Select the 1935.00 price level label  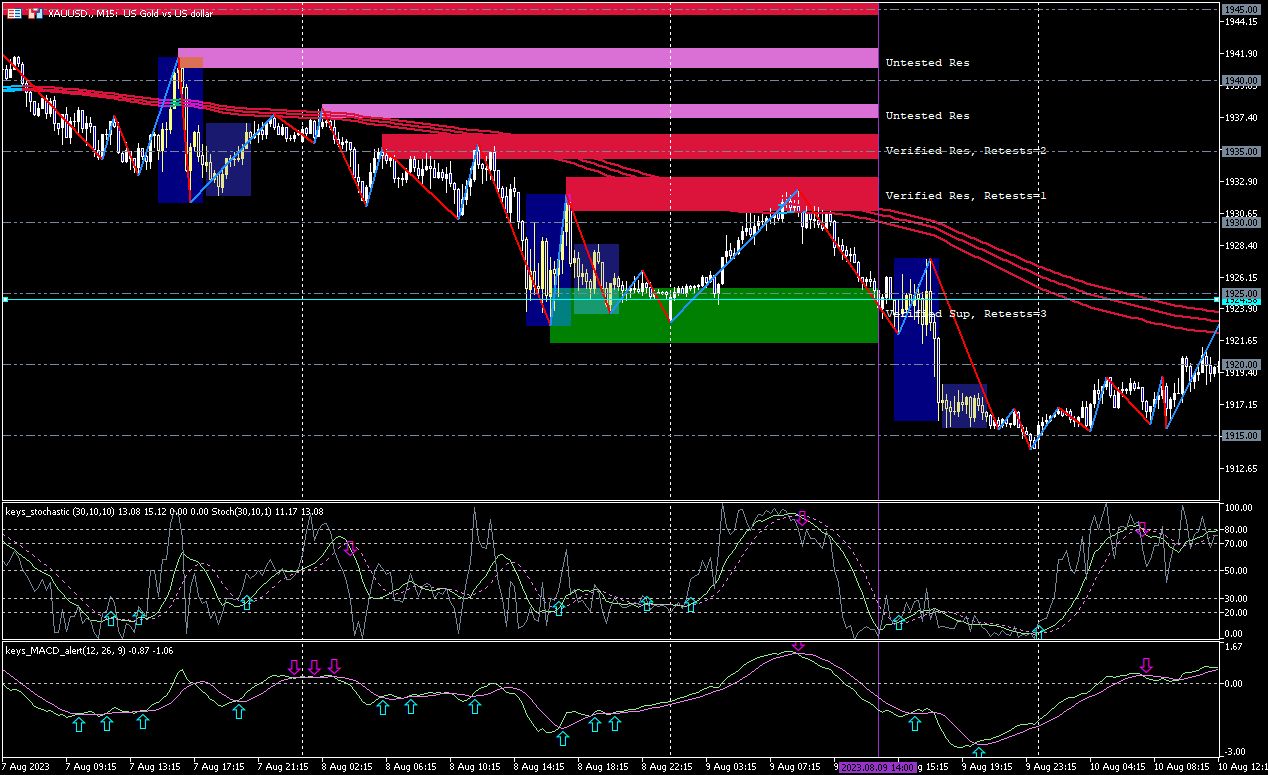coord(1240,151)
